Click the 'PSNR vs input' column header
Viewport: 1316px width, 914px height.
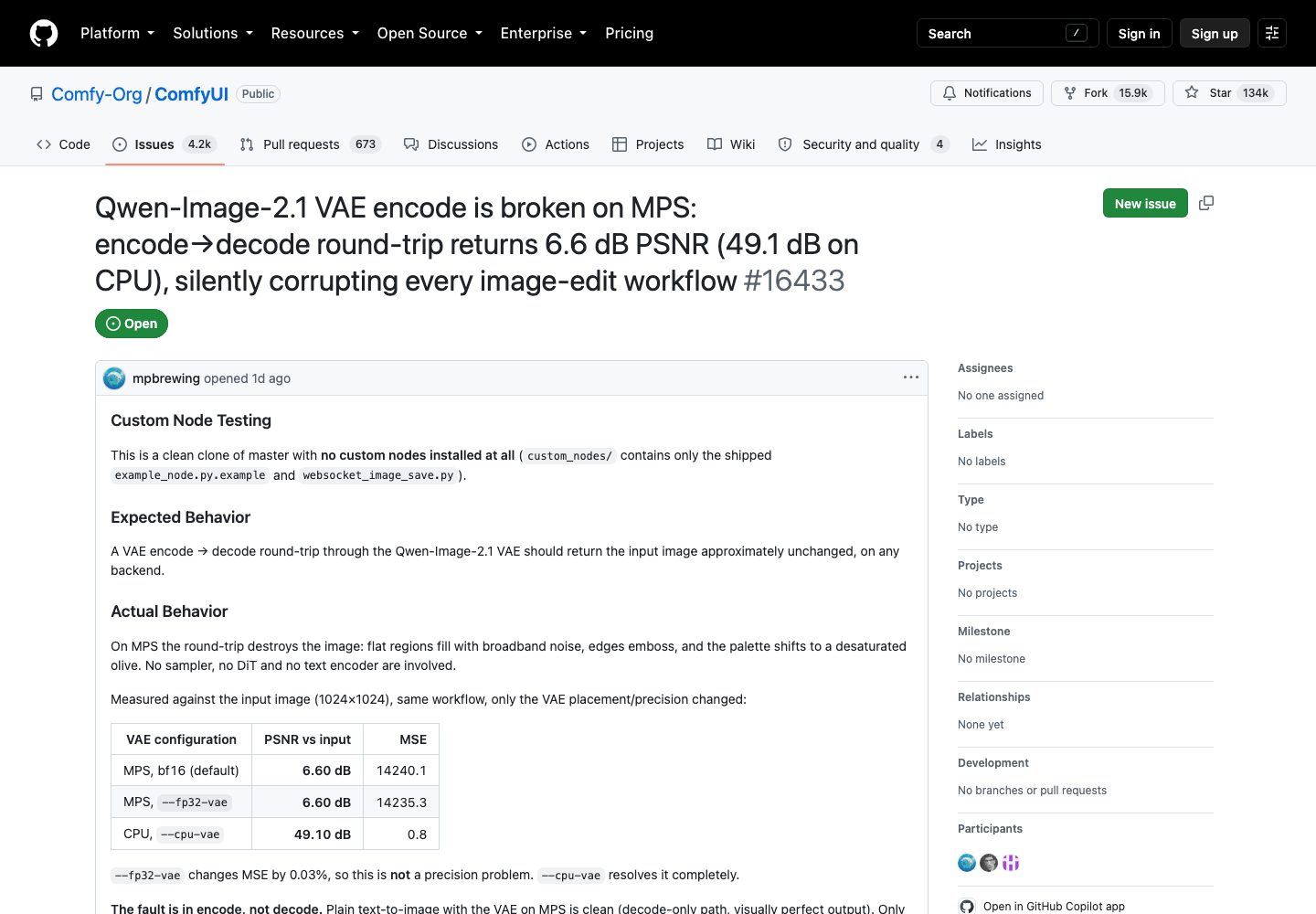pos(308,739)
